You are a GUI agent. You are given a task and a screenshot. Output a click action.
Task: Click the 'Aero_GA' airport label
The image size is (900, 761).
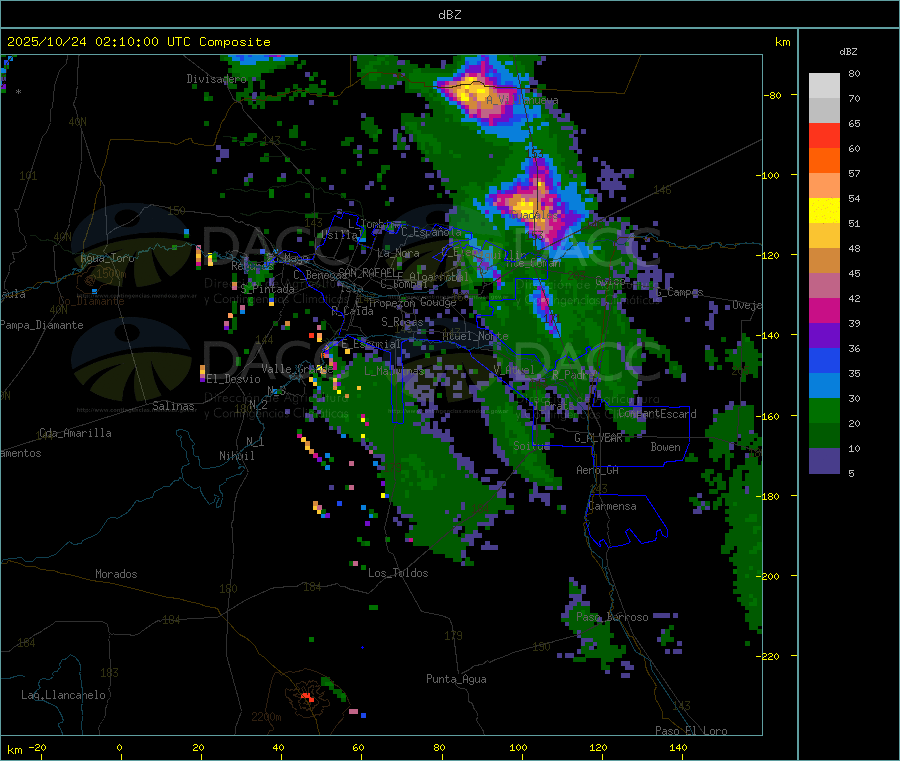[598, 470]
